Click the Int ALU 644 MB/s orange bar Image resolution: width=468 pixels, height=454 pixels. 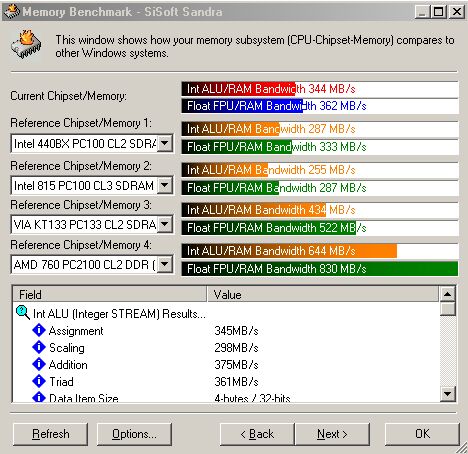320,251
